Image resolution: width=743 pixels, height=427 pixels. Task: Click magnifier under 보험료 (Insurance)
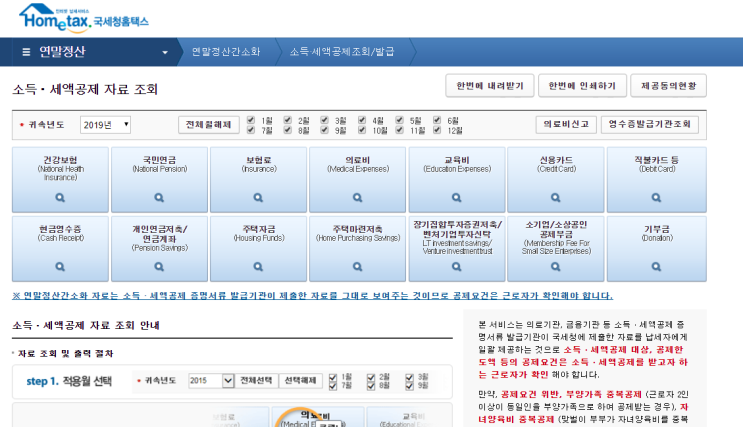coord(258,198)
